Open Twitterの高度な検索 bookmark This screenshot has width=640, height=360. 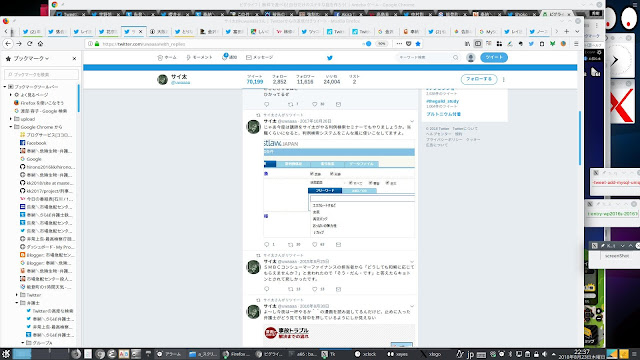(49, 311)
